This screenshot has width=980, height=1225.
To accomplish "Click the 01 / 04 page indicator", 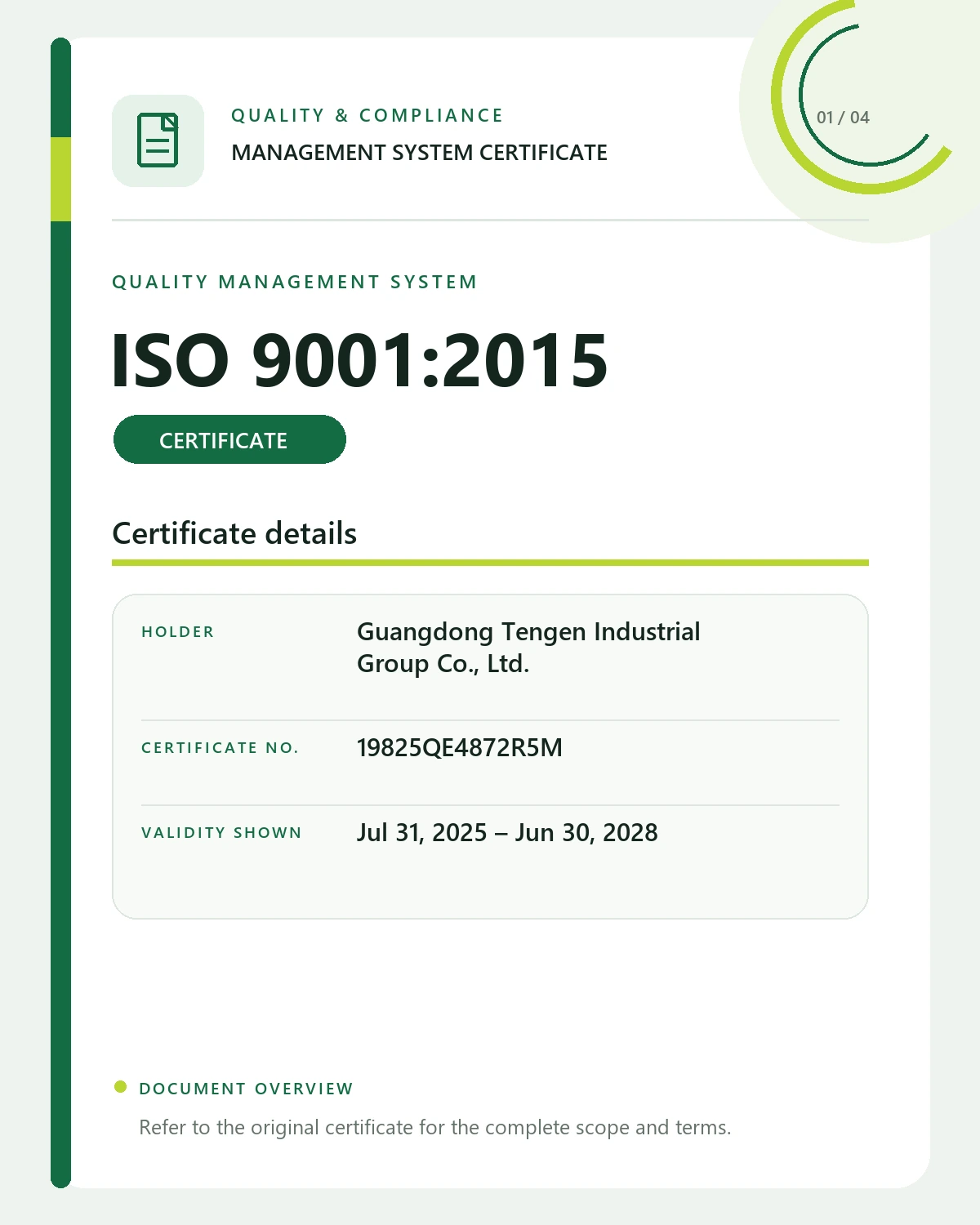I will point(843,118).
